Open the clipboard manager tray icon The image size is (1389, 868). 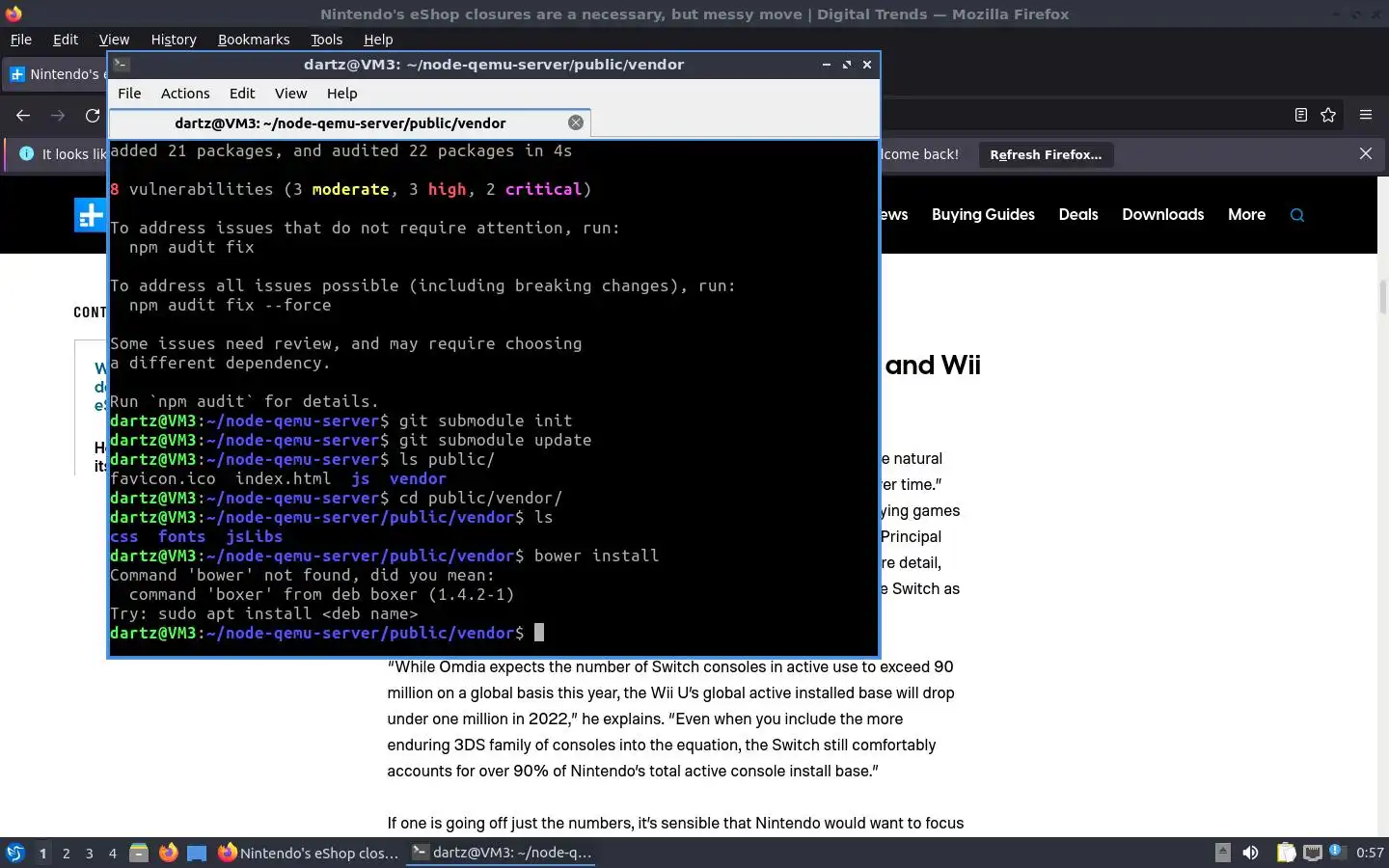[x=1286, y=853]
